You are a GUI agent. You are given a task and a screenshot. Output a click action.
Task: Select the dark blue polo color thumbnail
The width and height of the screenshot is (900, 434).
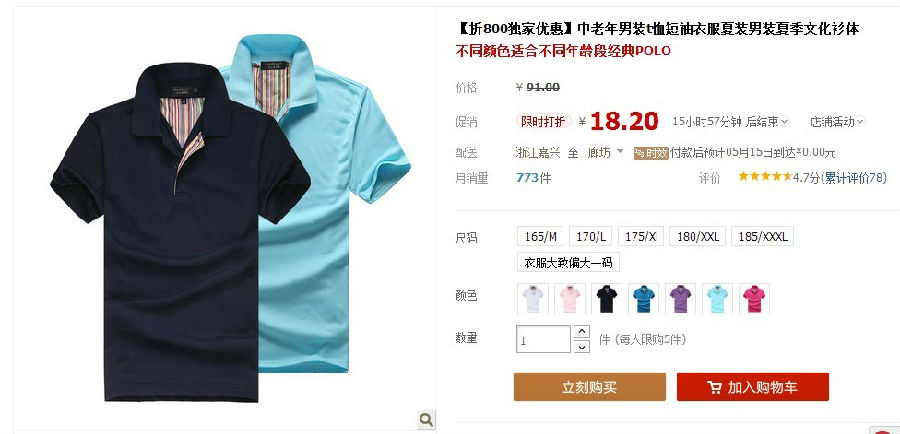(643, 299)
